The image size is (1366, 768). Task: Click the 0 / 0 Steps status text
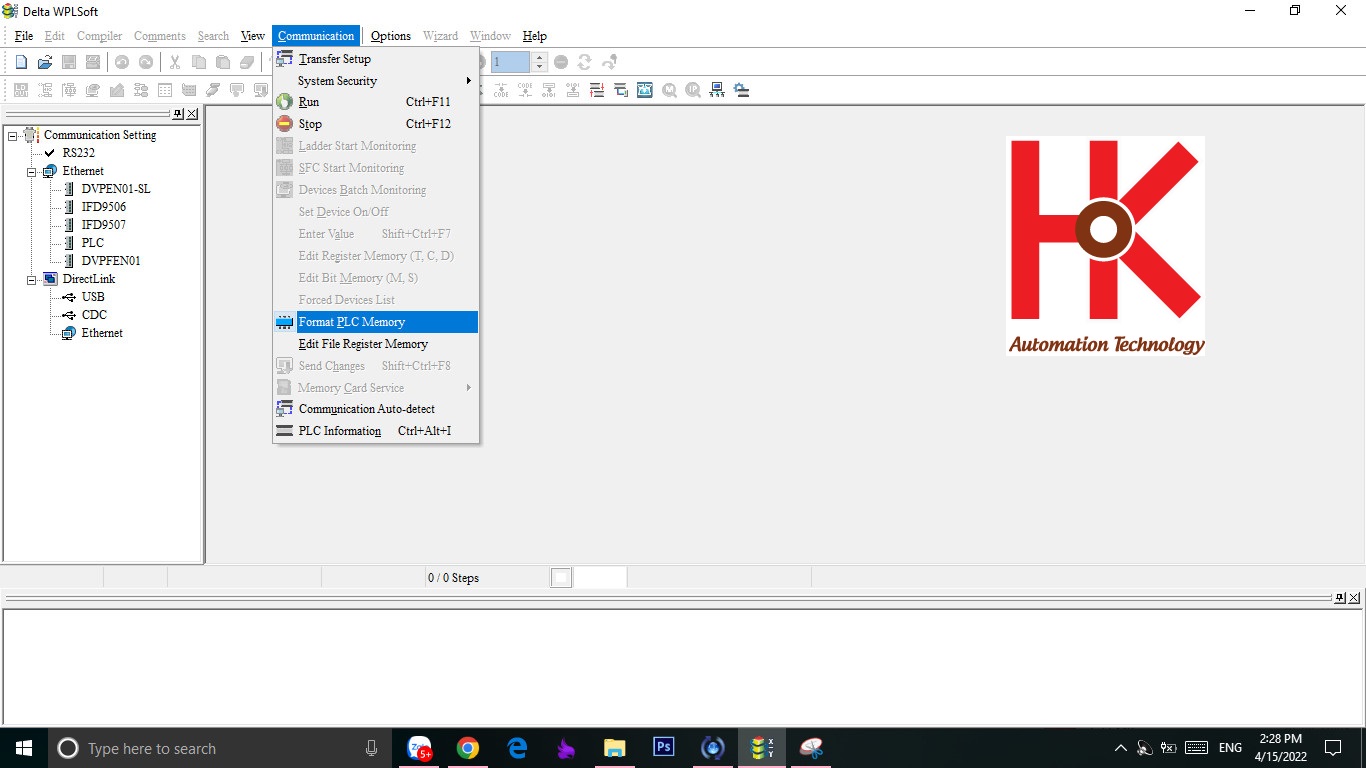click(x=453, y=578)
